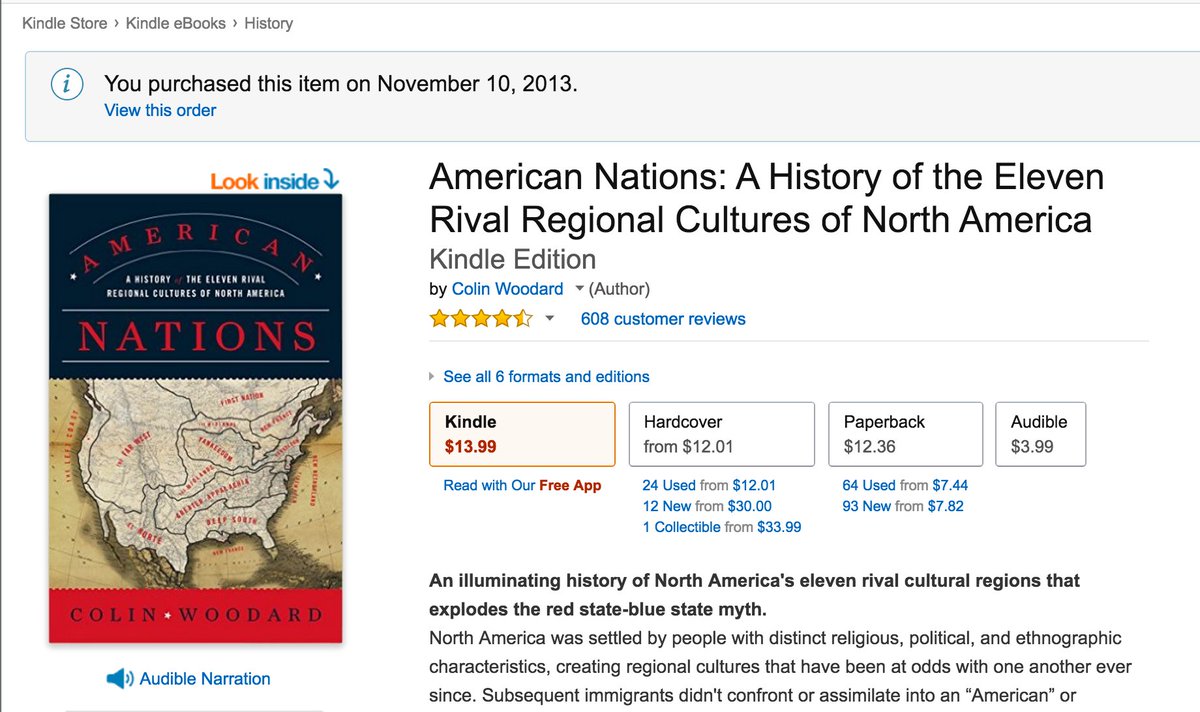The height and width of the screenshot is (712, 1200).
Task: Select the Hardcover format tab
Action: (721, 434)
